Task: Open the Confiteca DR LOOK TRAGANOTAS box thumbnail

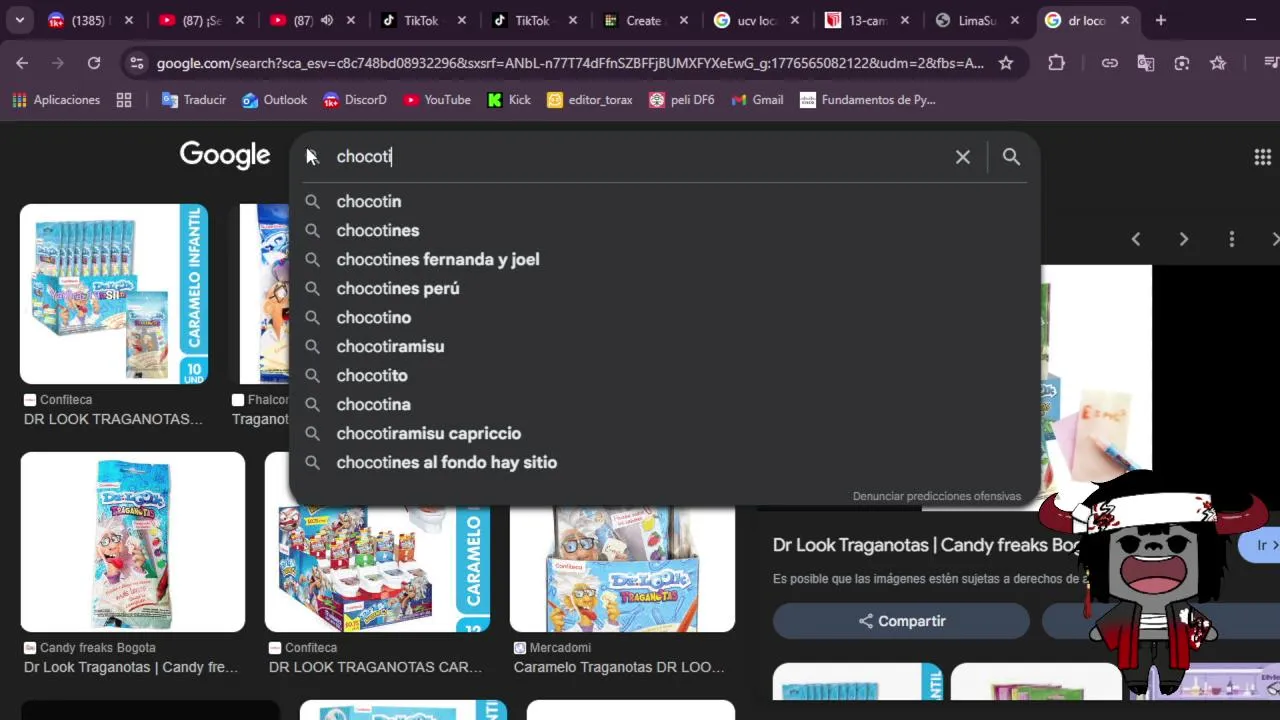Action: (x=114, y=294)
